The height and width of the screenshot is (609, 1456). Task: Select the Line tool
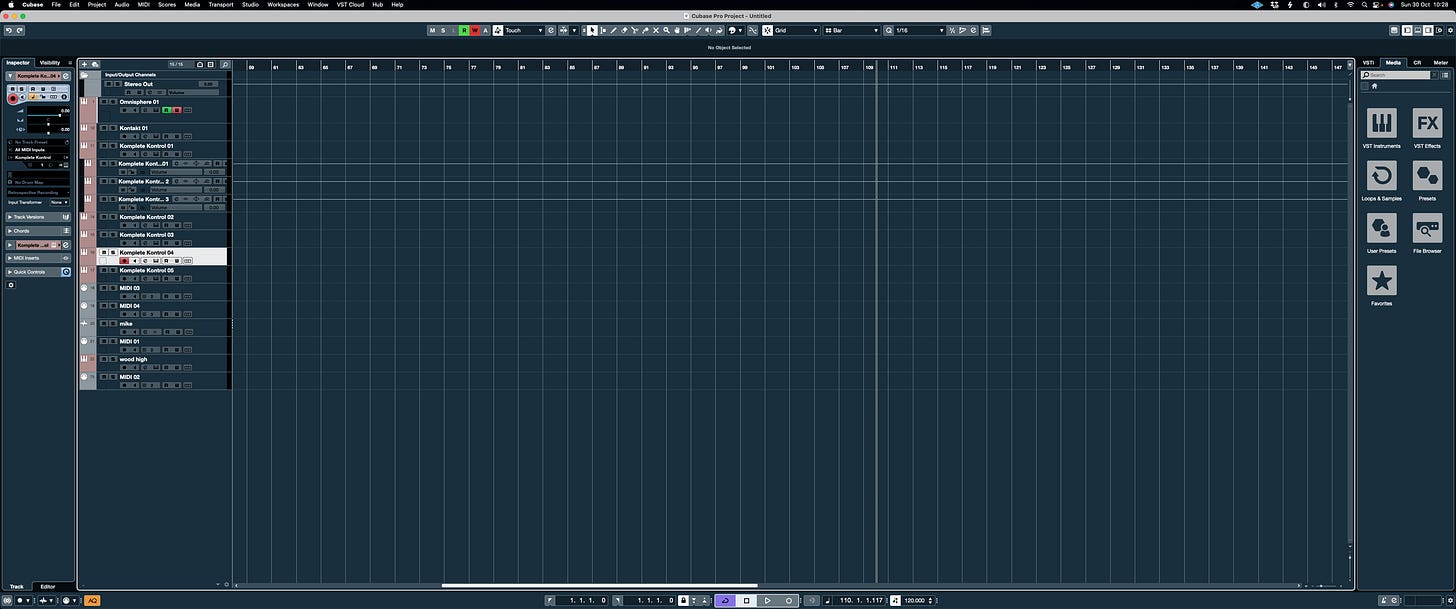(x=698, y=31)
